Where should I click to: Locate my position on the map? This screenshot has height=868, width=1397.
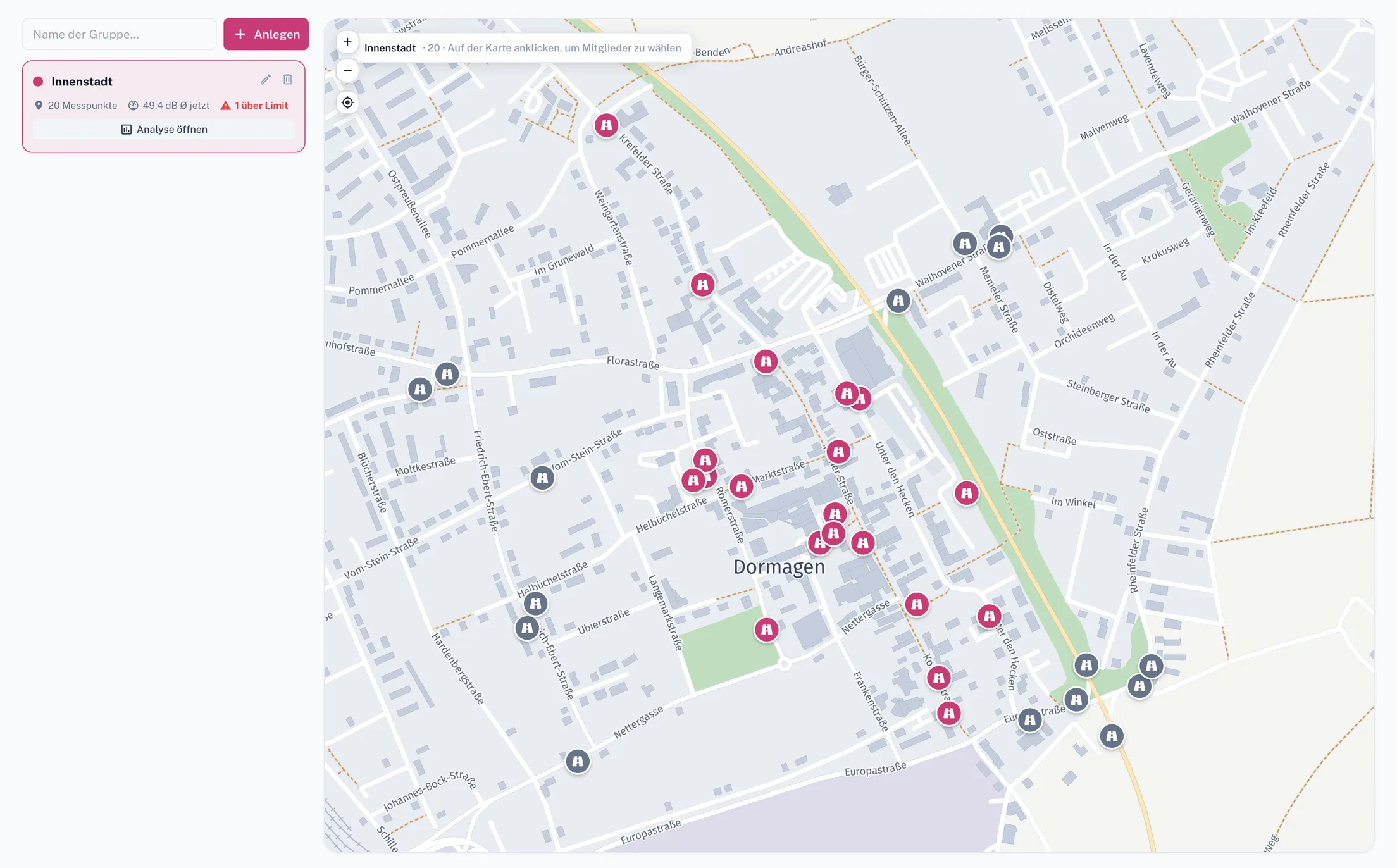click(347, 102)
